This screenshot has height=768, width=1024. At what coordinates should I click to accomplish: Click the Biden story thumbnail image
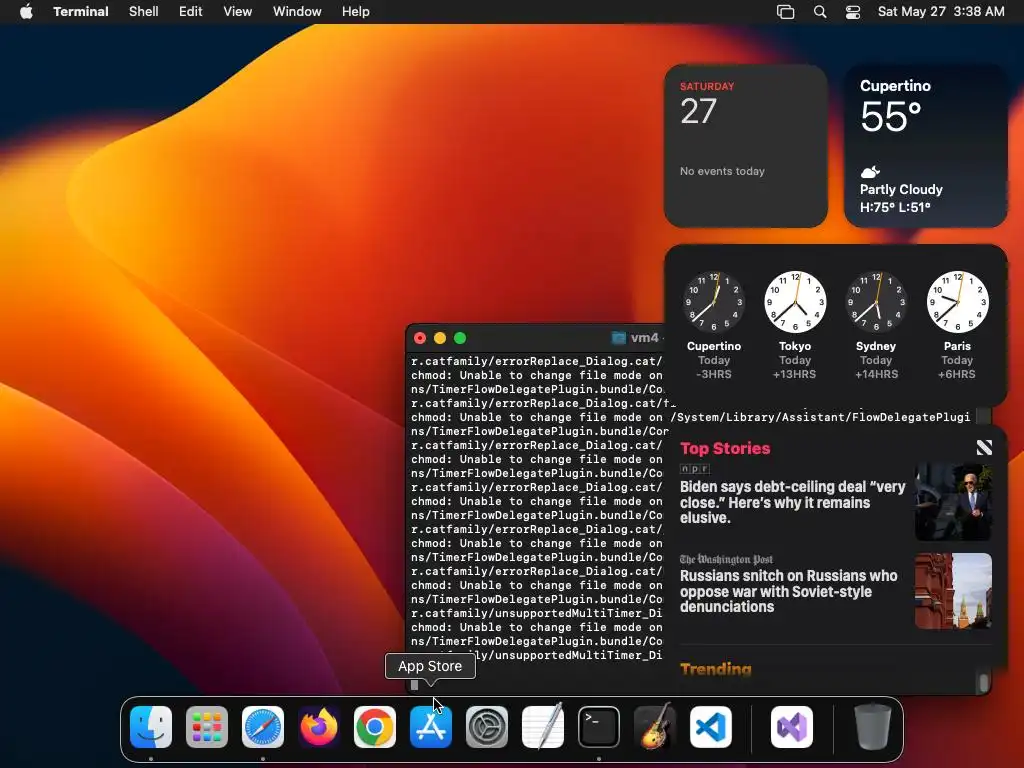(953, 502)
